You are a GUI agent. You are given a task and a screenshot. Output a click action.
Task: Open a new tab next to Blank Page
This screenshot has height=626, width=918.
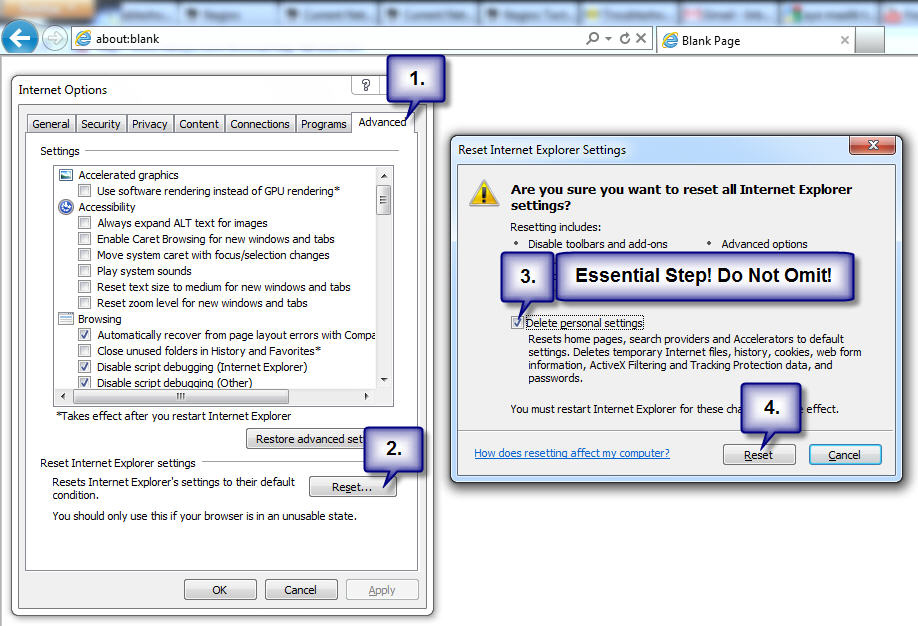click(869, 40)
